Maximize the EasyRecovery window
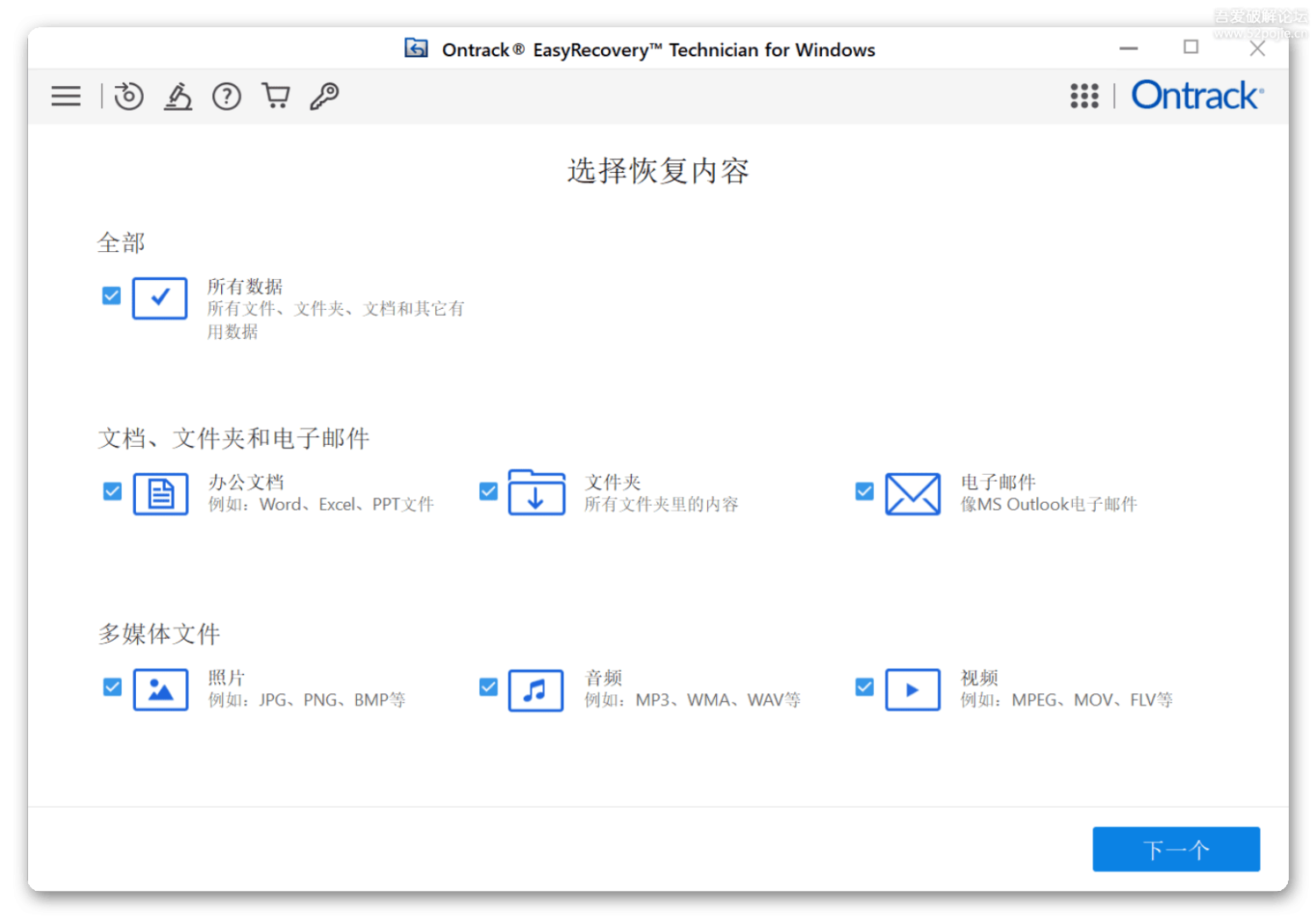The height and width of the screenshot is (919, 1316). [x=1191, y=47]
